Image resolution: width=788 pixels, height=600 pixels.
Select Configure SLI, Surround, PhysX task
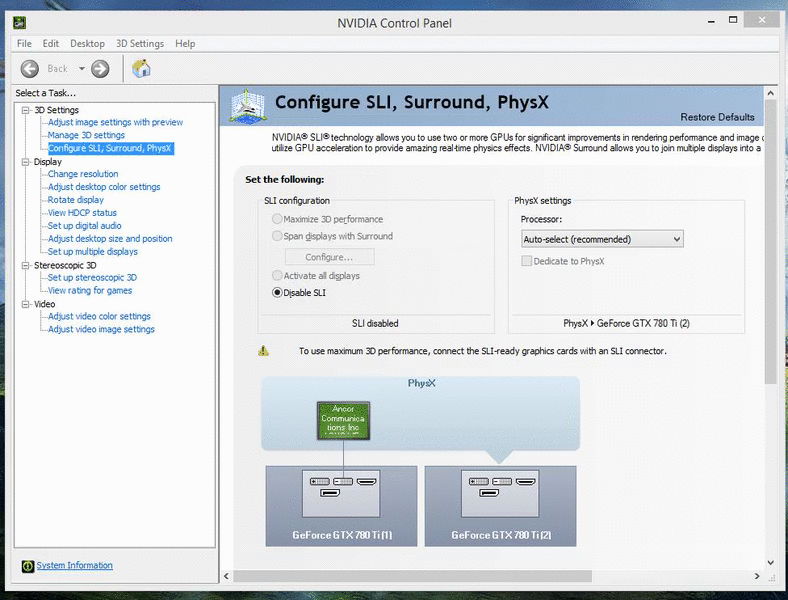coord(111,148)
